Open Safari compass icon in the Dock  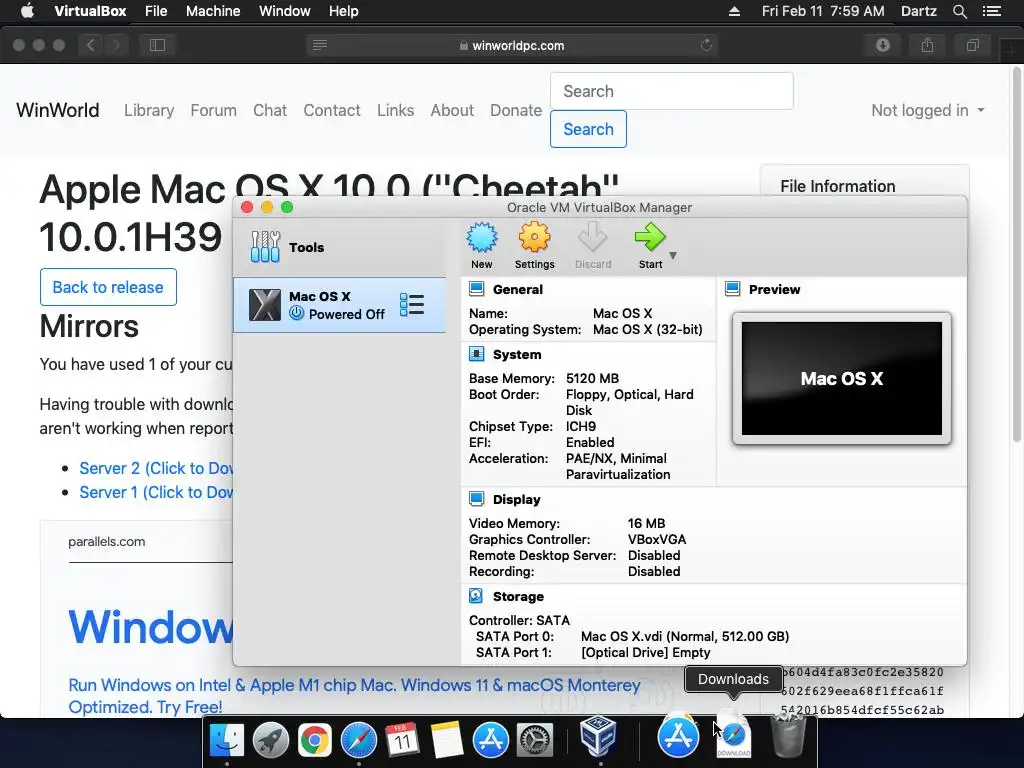point(358,740)
